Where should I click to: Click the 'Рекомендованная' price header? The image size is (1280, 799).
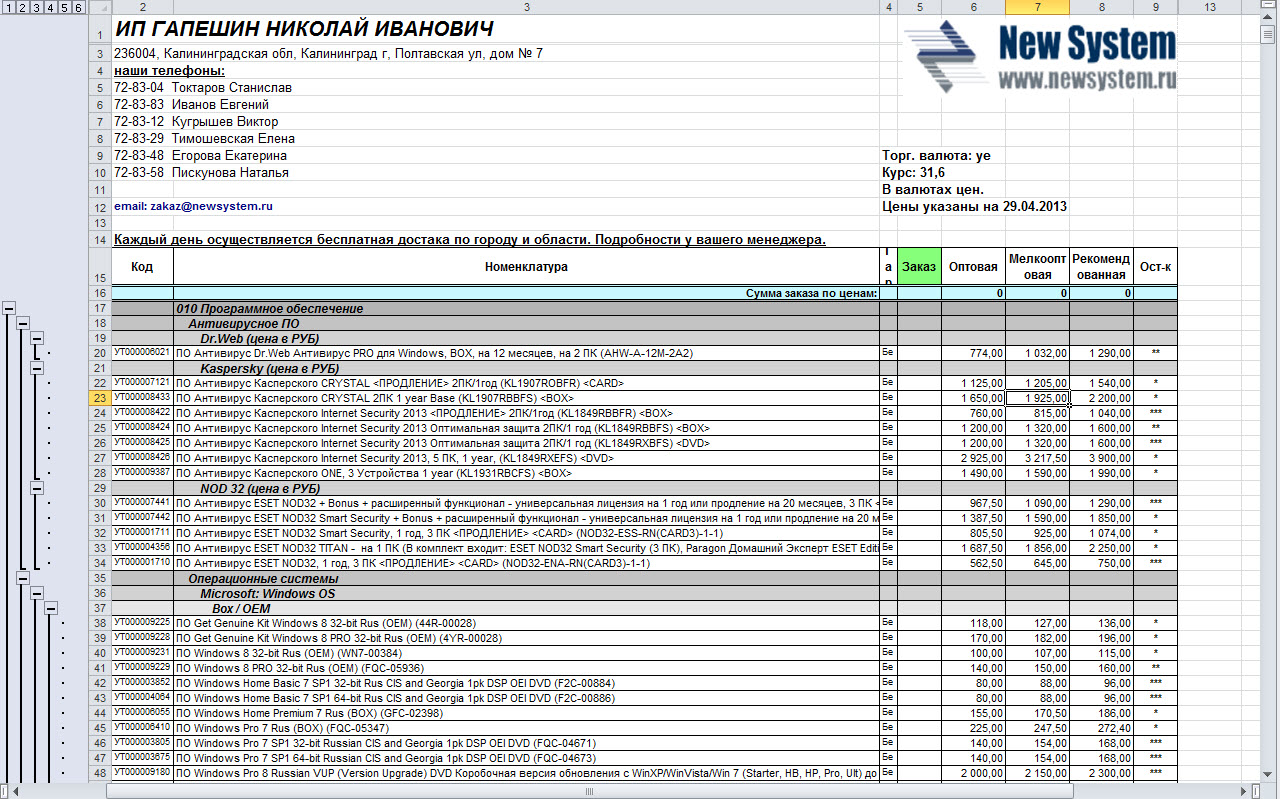click(1101, 267)
